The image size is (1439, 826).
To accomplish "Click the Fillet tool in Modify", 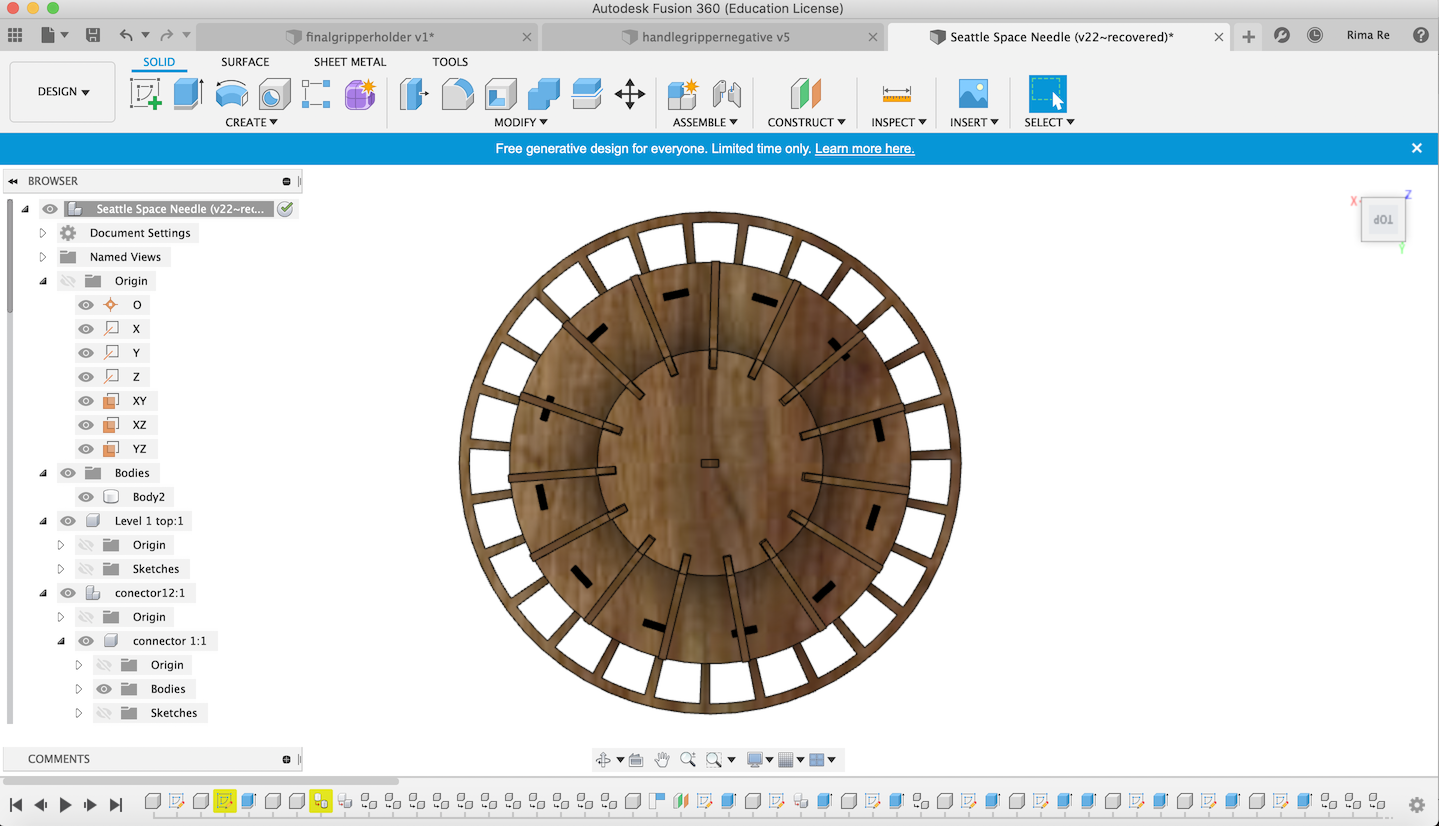I will point(457,94).
